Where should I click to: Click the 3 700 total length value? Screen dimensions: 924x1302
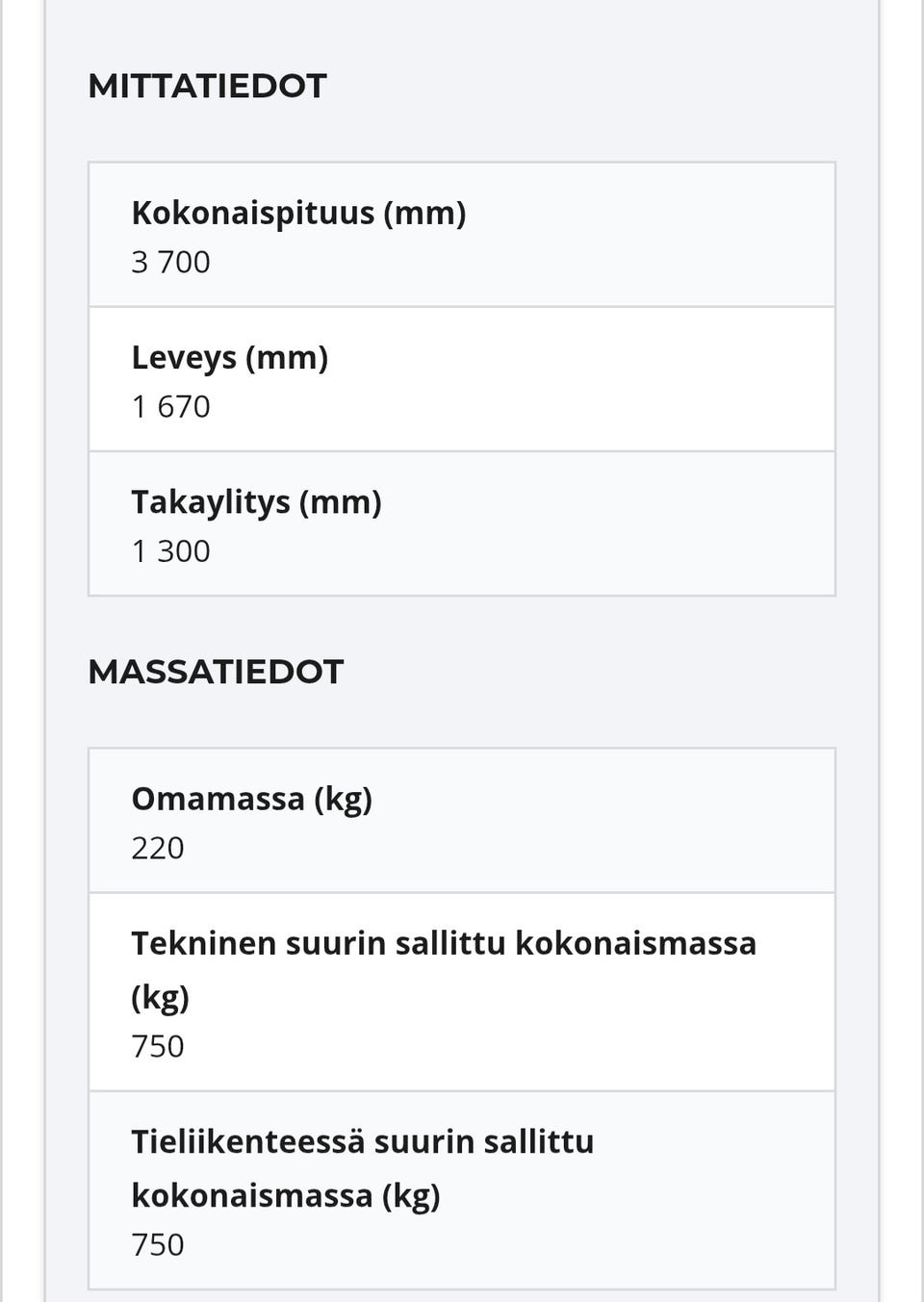(x=170, y=262)
